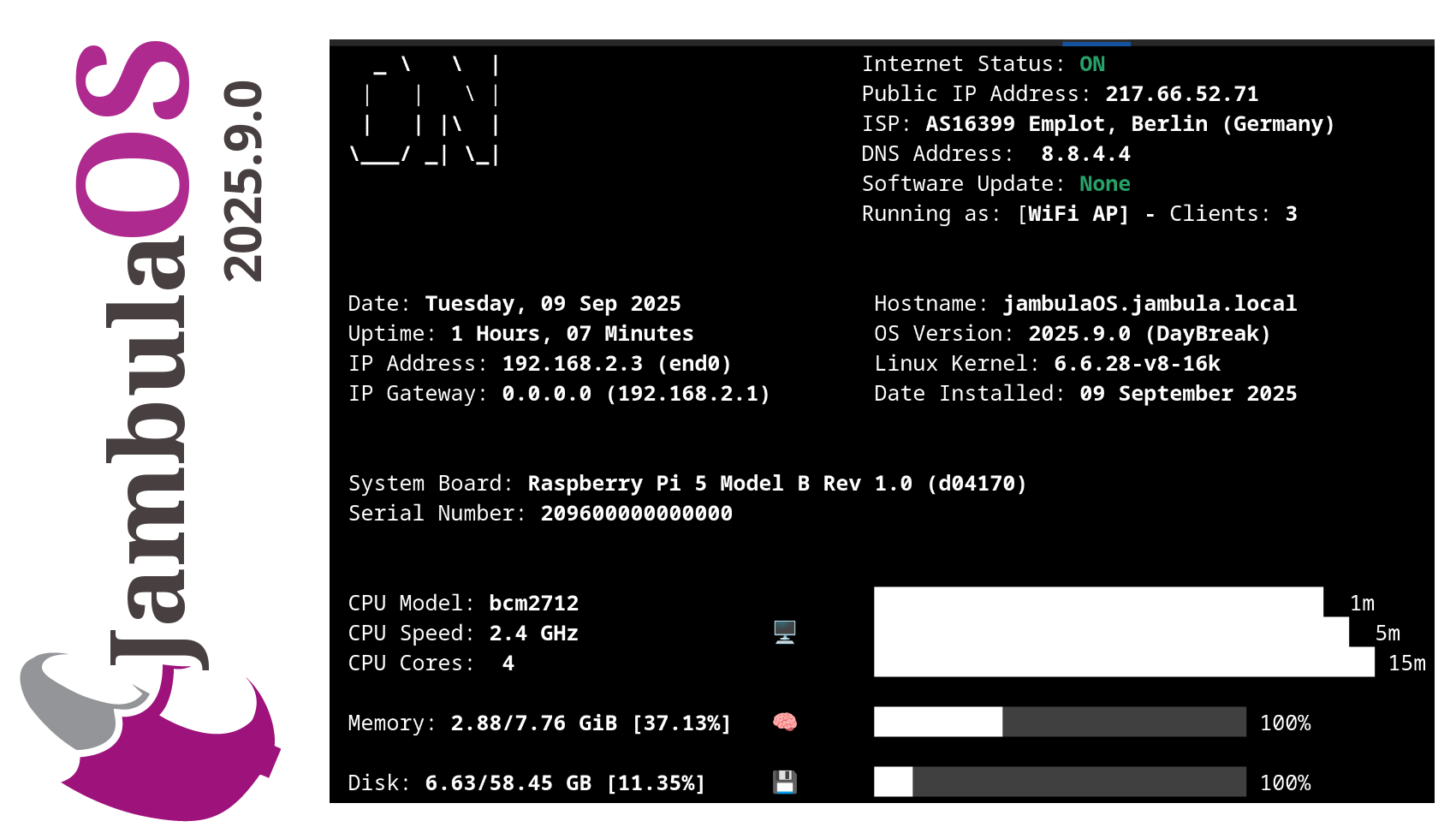Click the memory usage progress bar
The width and height of the screenshot is (1456, 839).
(x=1060, y=722)
